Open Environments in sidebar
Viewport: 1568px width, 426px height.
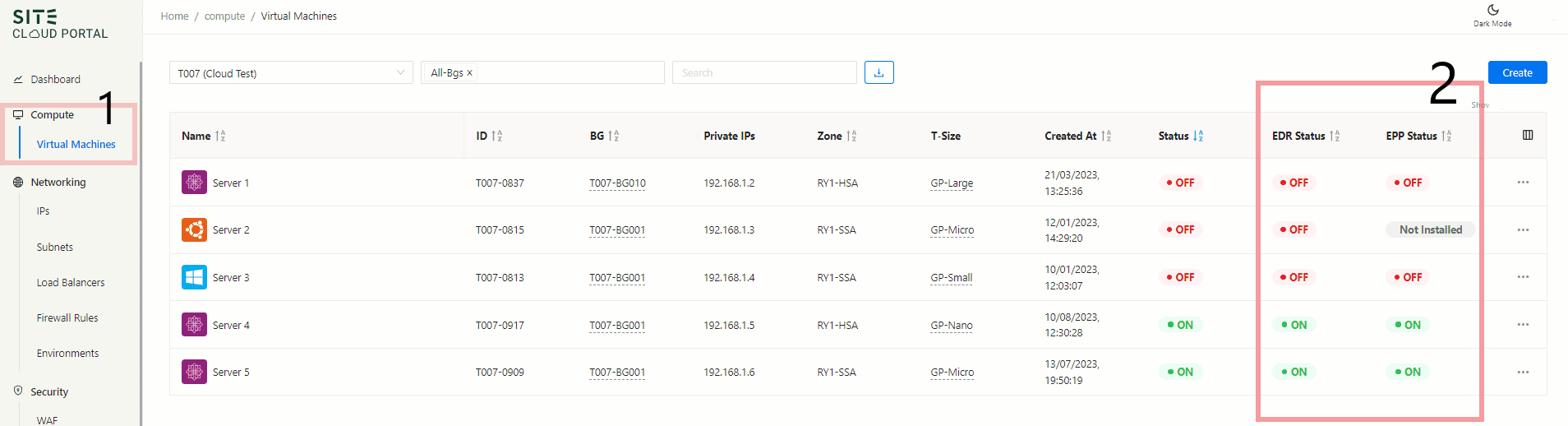pyautogui.click(x=67, y=353)
